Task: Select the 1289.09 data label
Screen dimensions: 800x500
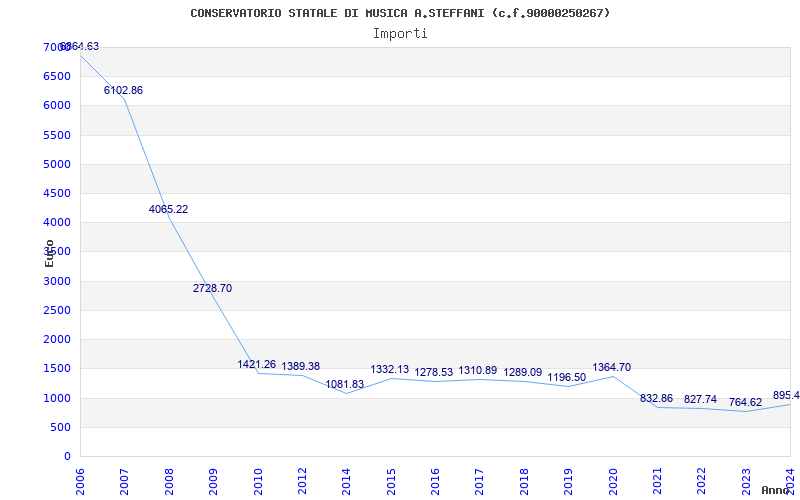Action: tap(523, 372)
